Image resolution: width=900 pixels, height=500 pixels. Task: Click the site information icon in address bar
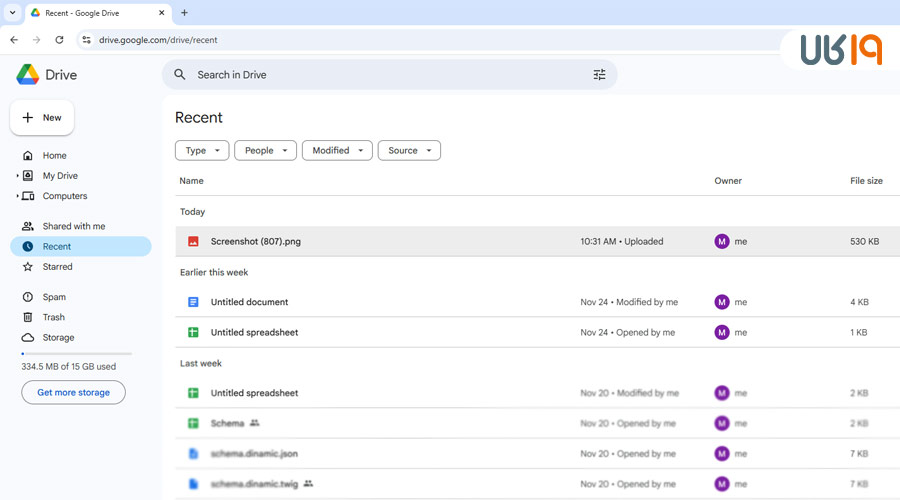pos(86,40)
